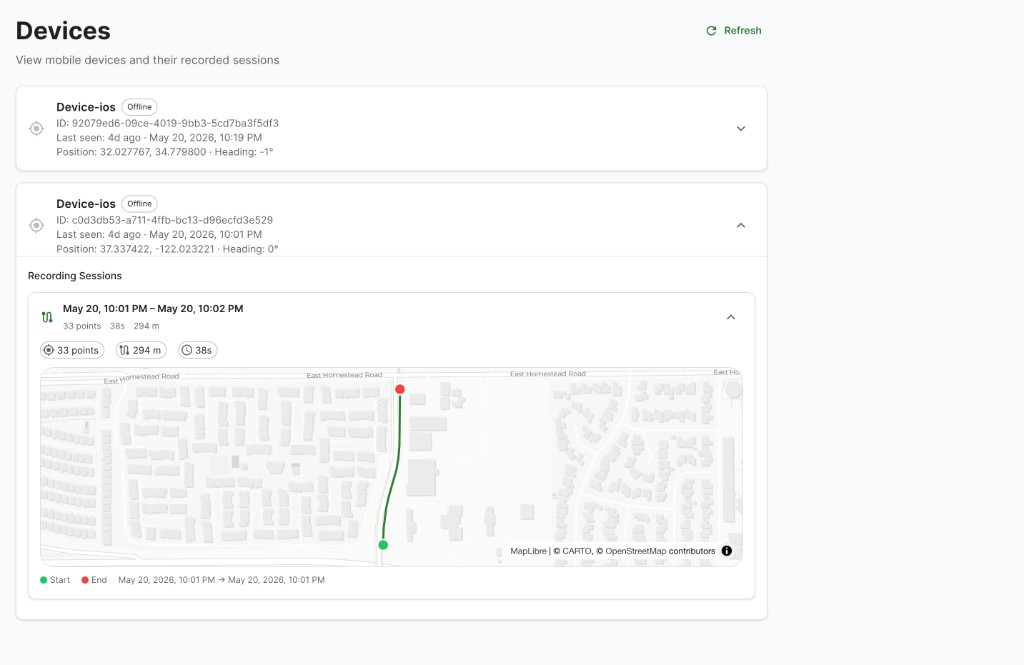Collapse the May 20 recording session chevron

(x=731, y=317)
